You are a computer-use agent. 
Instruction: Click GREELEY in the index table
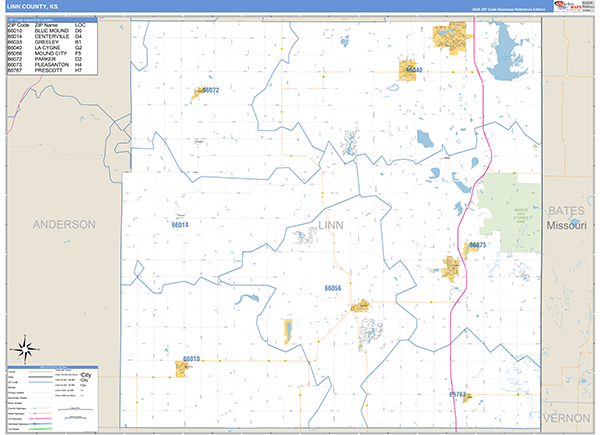tap(47, 42)
